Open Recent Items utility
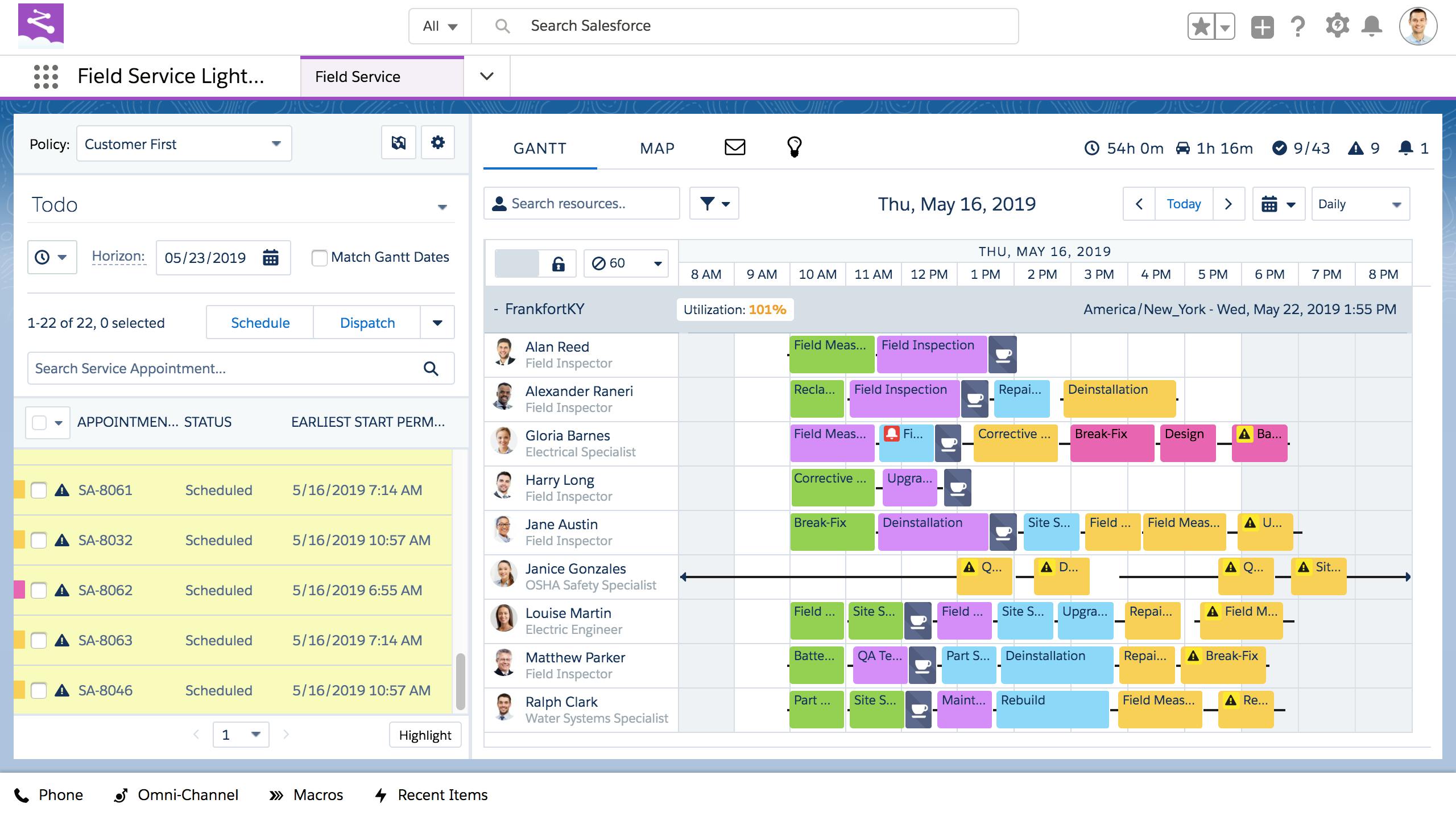Image resolution: width=1456 pixels, height=816 pixels. click(432, 795)
